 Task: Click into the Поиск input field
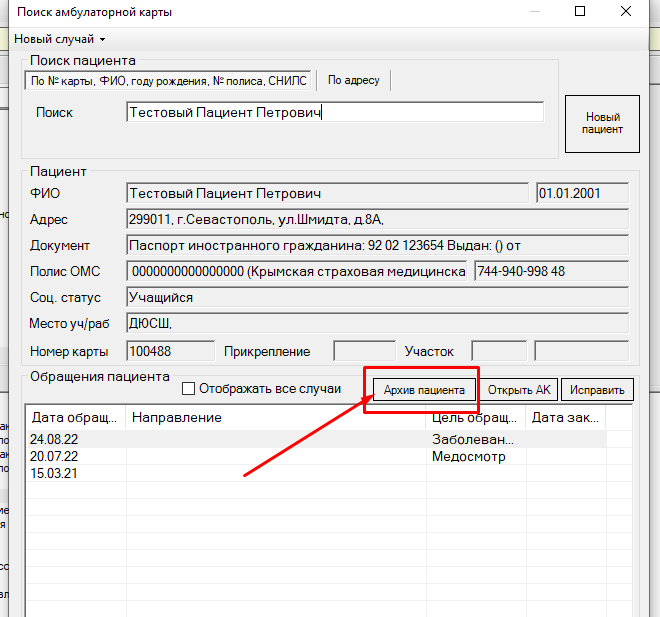click(x=335, y=113)
